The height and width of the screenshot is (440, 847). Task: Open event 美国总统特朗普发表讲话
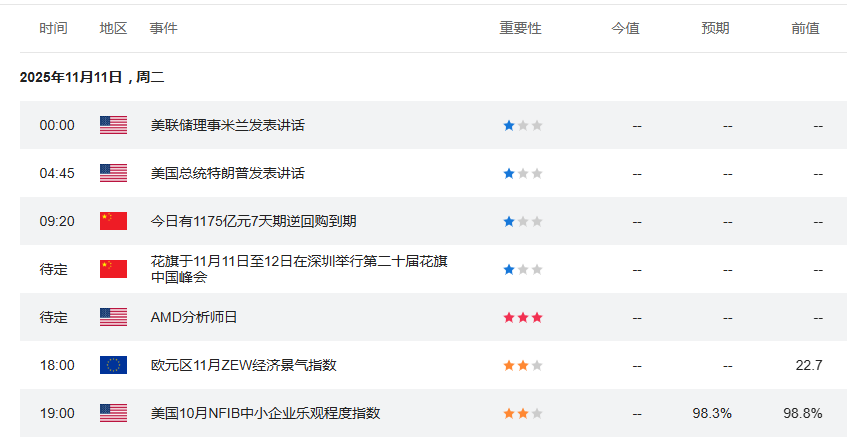click(x=227, y=173)
